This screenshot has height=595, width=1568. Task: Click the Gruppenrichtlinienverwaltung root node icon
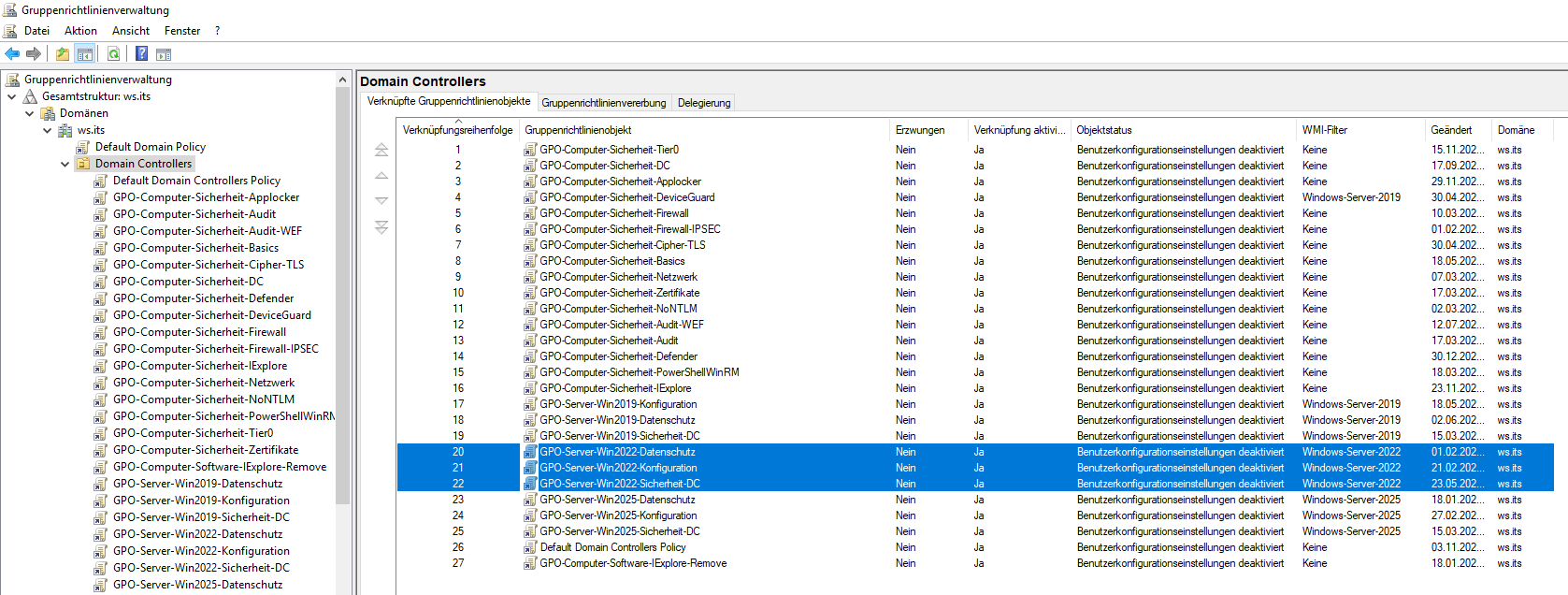click(13, 80)
